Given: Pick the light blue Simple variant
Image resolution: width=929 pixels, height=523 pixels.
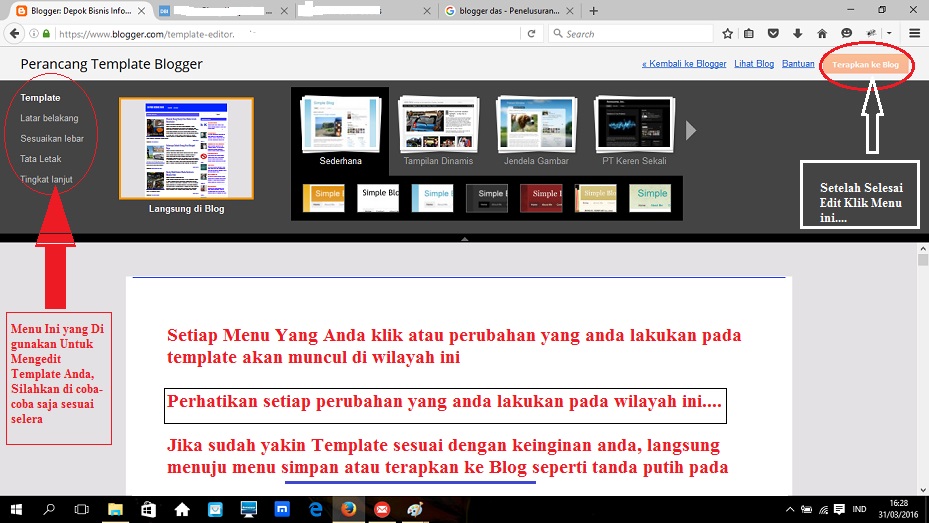Looking at the screenshot, I should point(433,198).
